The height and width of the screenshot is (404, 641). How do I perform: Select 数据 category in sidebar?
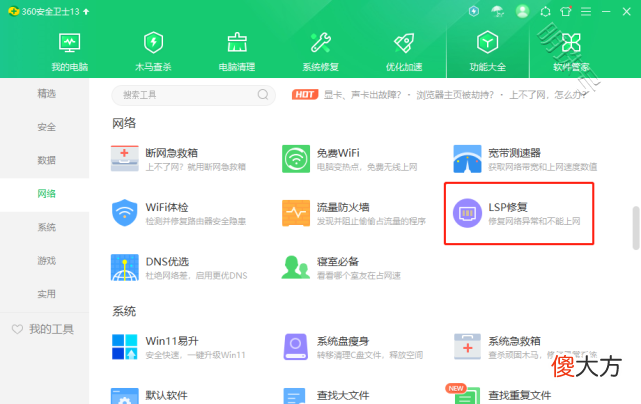45,160
